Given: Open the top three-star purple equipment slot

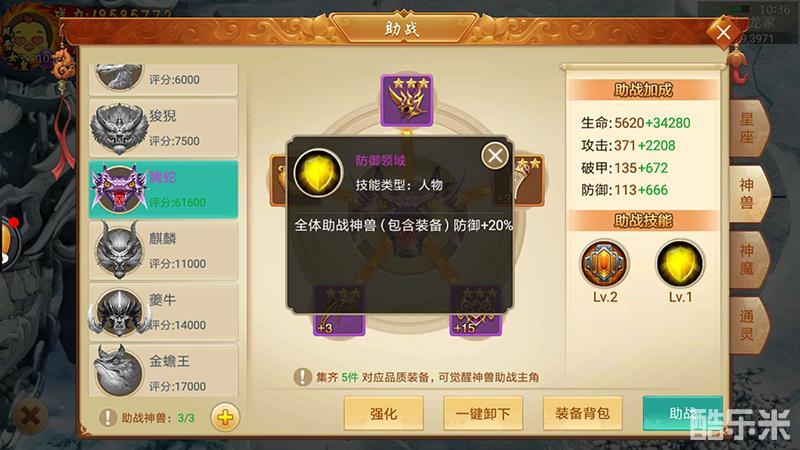Looking at the screenshot, I should coord(407,101).
